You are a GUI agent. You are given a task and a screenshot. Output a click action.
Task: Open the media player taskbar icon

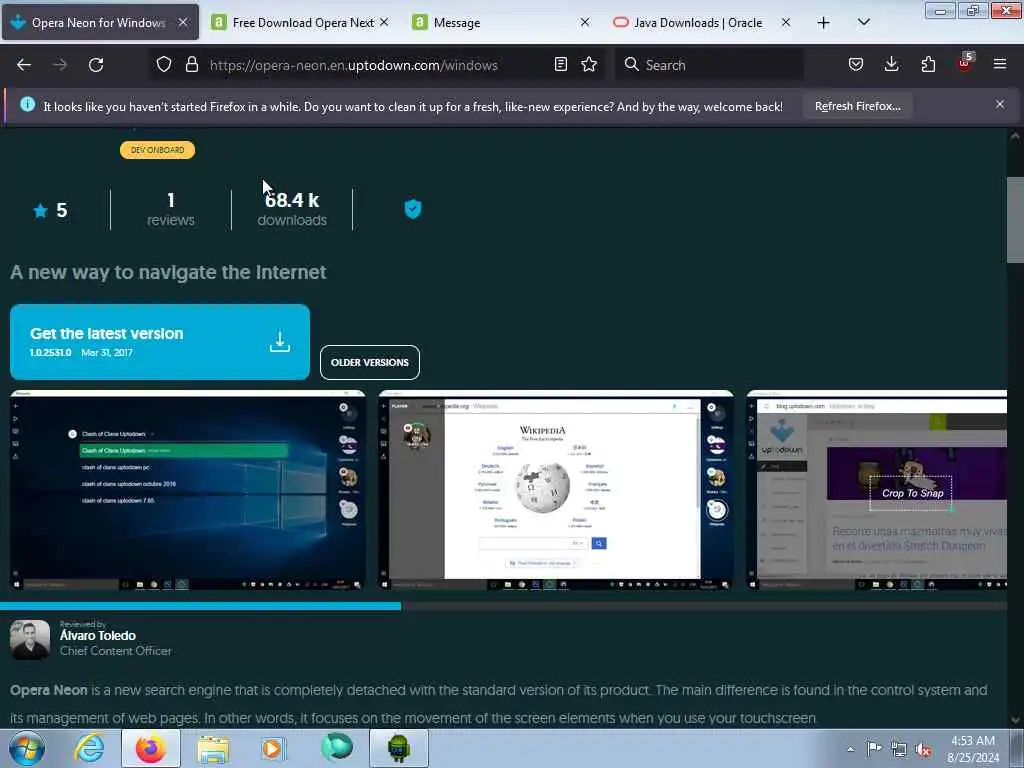coord(274,748)
